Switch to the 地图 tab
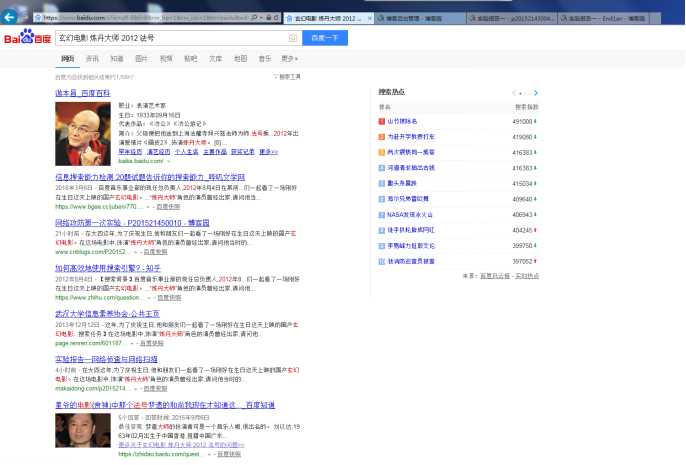 coord(240,59)
